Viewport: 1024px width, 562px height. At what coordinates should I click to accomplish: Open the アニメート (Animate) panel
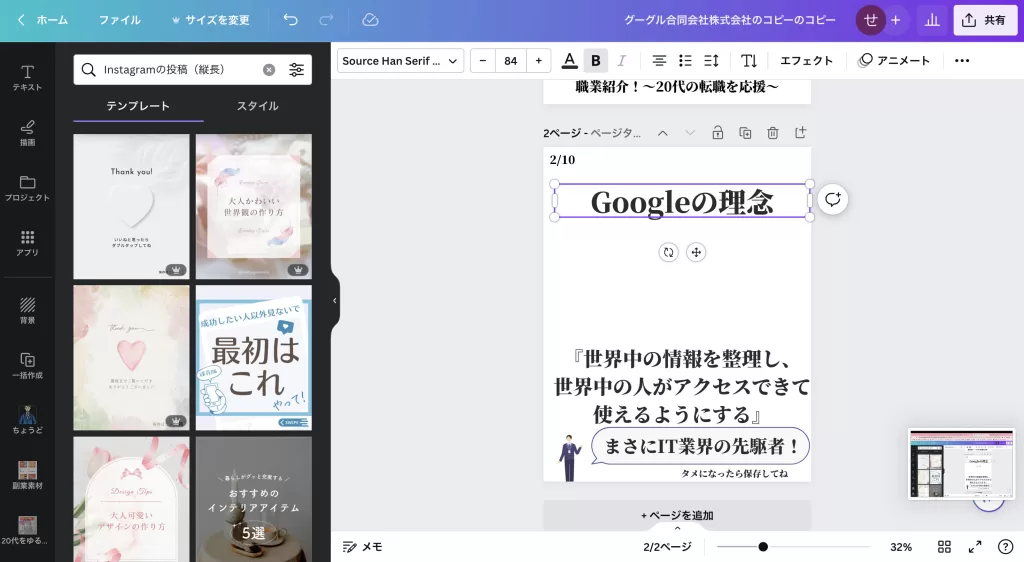point(893,61)
